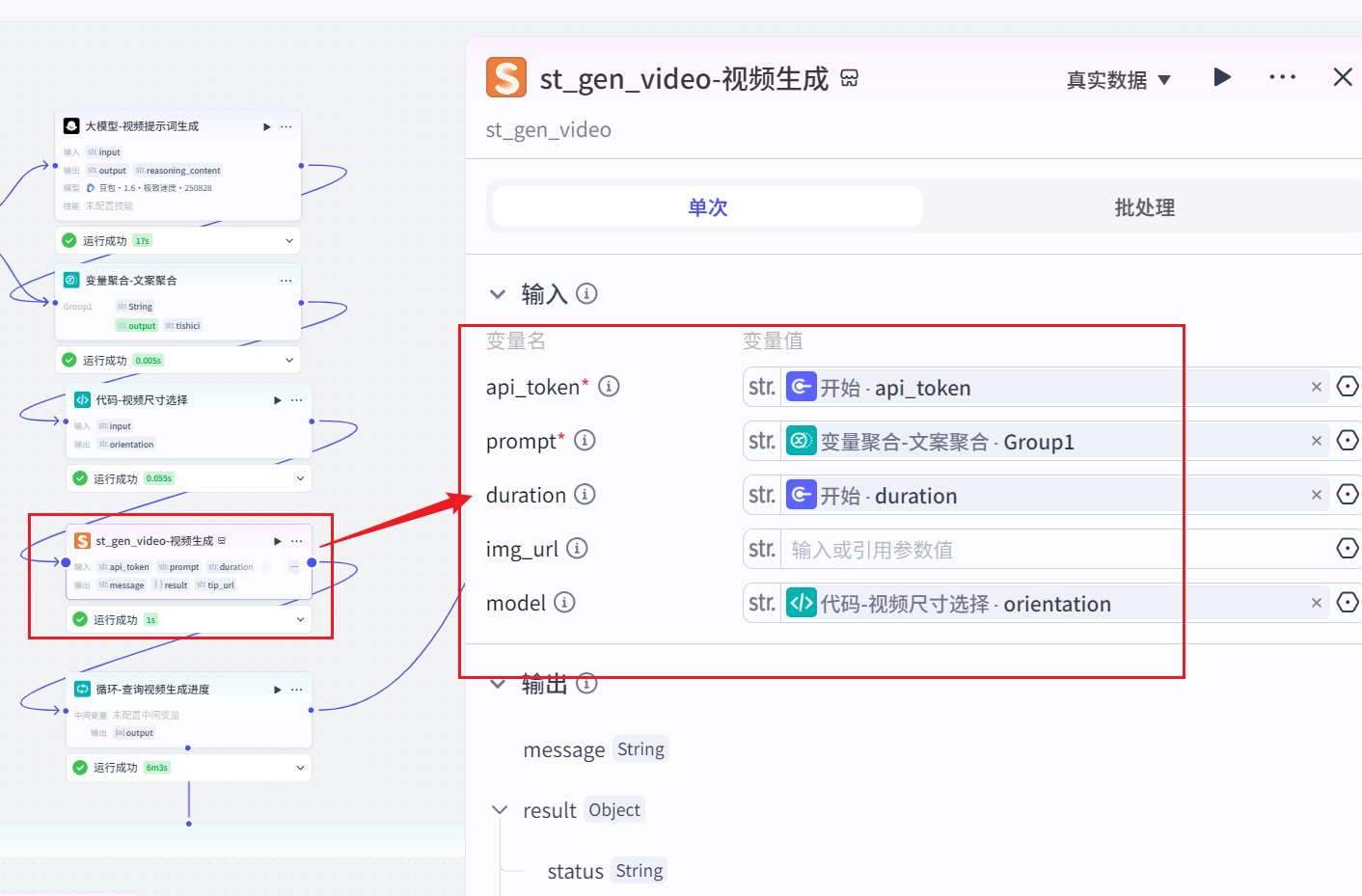
Task: Run the node via the header play button
Action: [x=1222, y=77]
